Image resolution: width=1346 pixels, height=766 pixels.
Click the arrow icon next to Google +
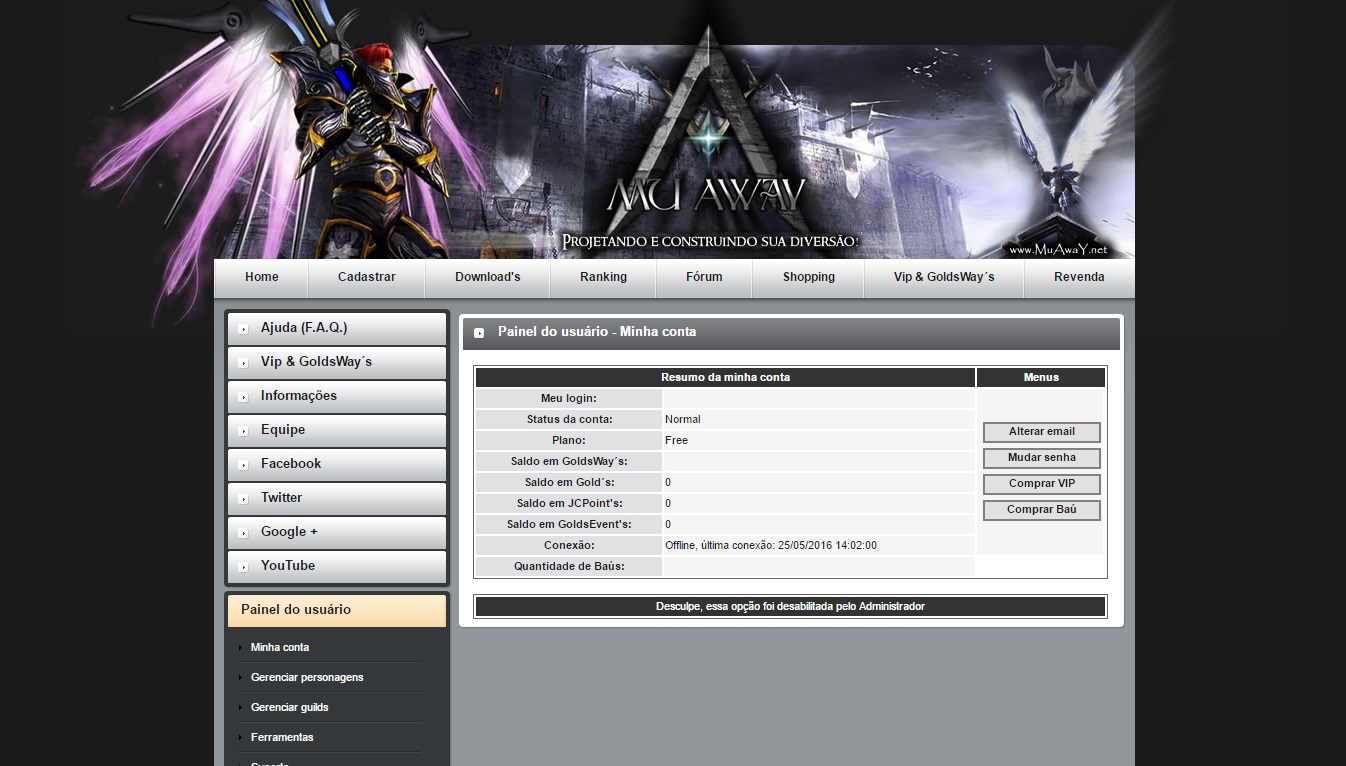pos(243,533)
